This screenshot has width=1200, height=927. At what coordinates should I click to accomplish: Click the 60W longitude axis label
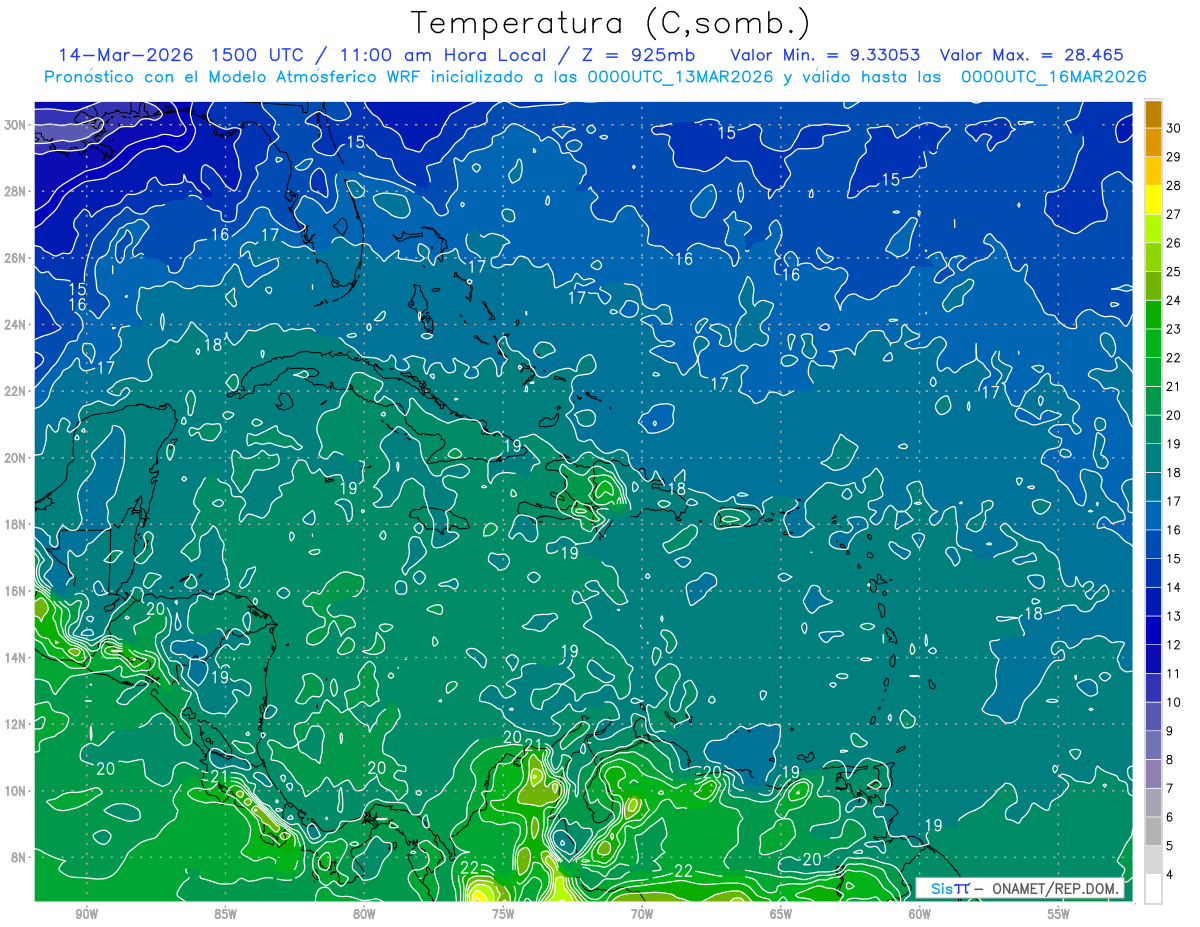click(x=920, y=914)
